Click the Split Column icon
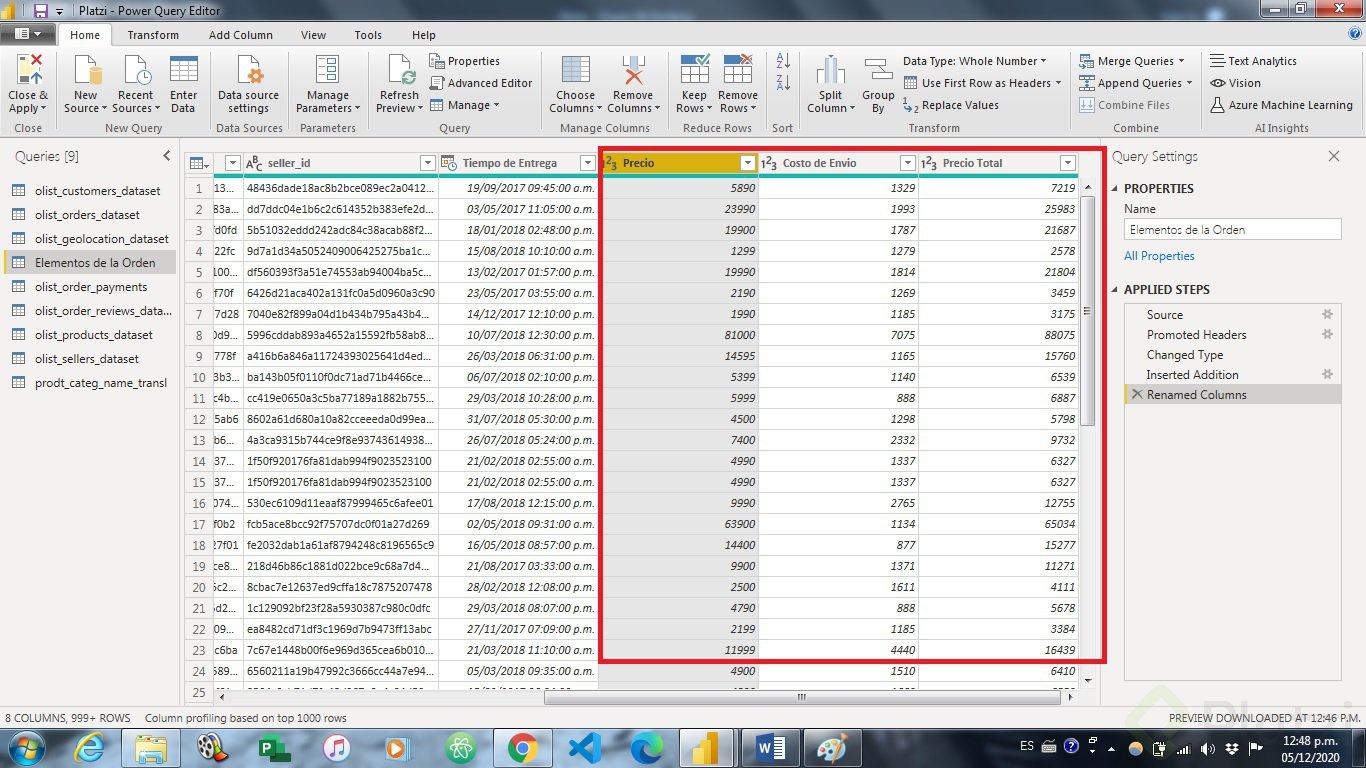This screenshot has height=768, width=1366. [x=830, y=72]
